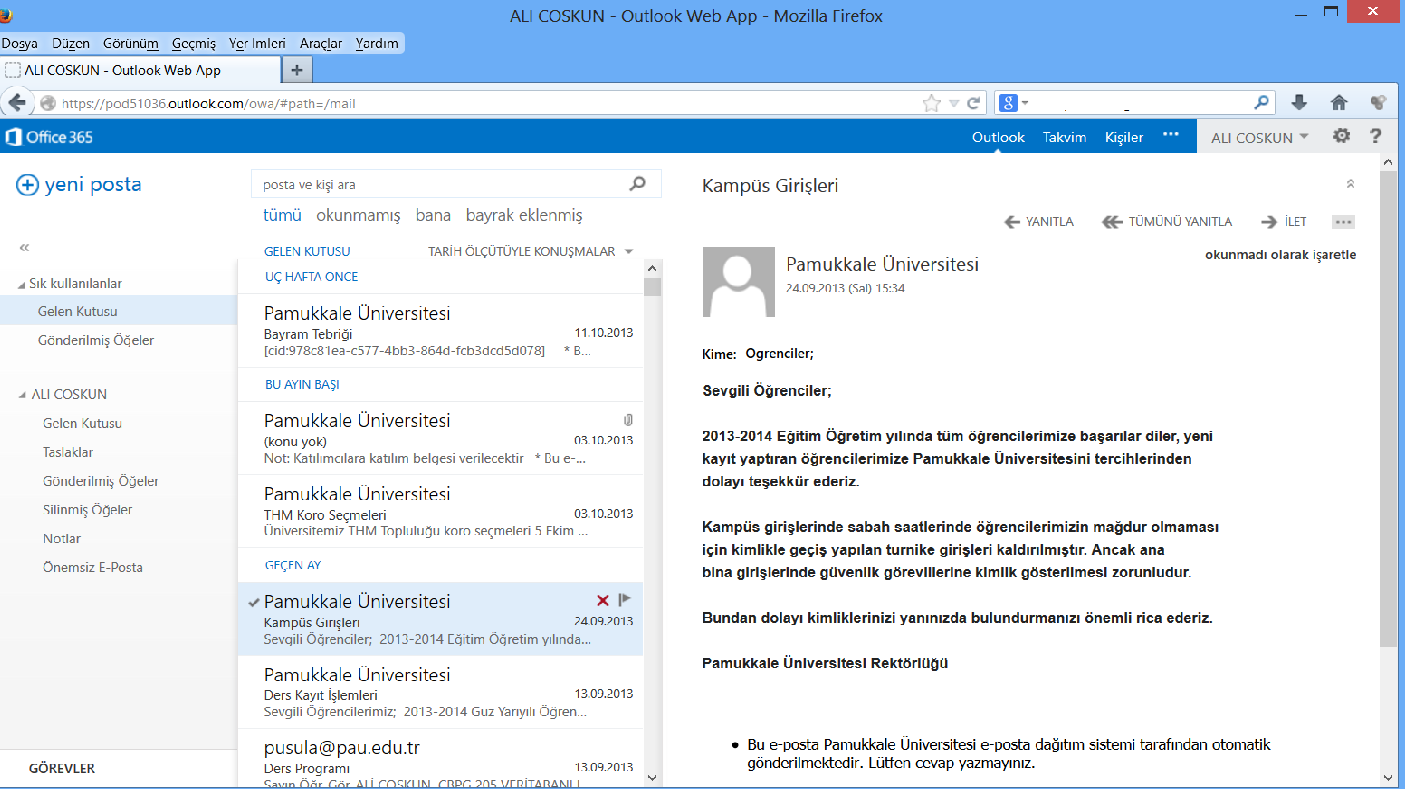Collapse the ALI COSKUN folder tree
1405x789 pixels.
(x=22, y=396)
